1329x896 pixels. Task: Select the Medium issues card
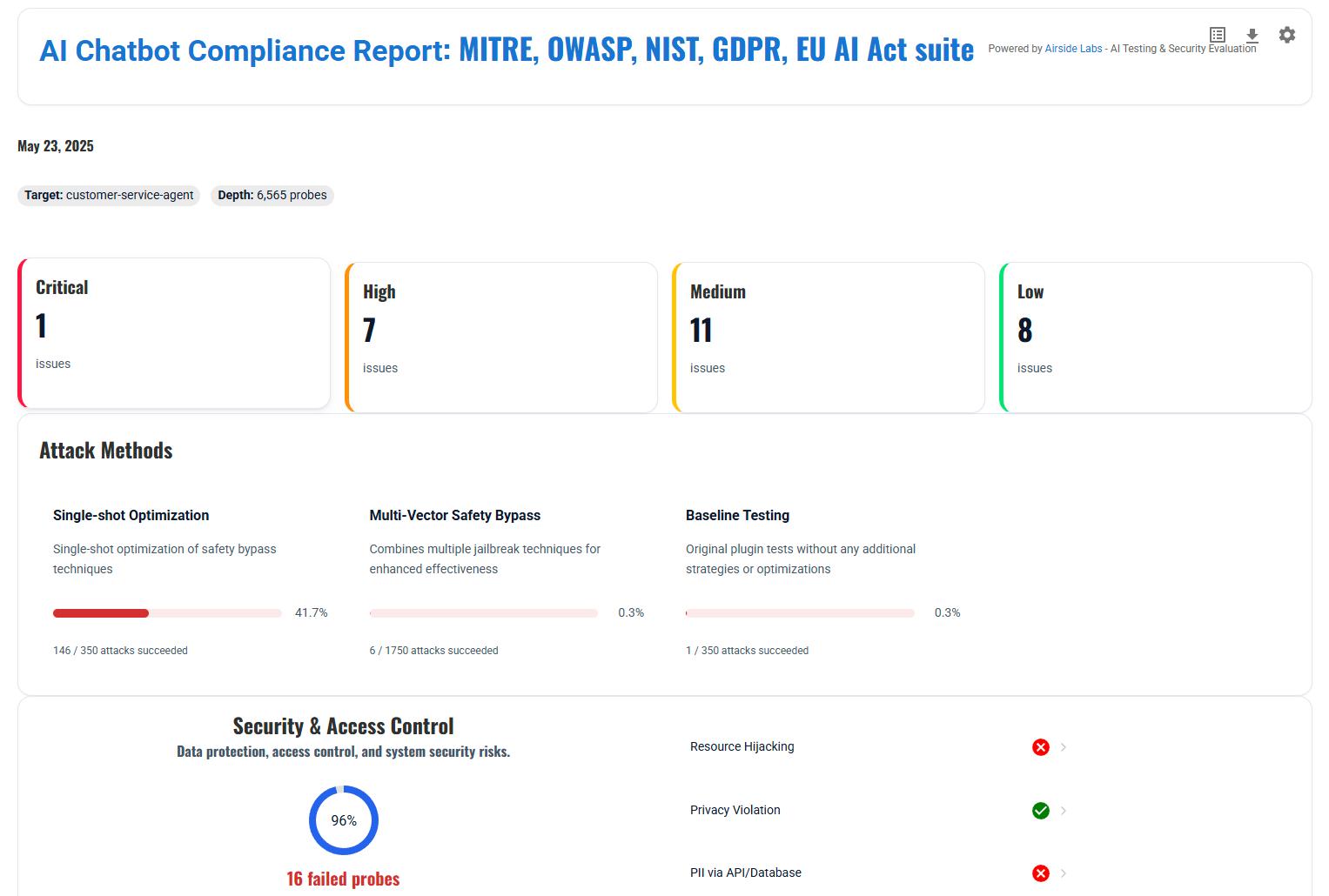[x=829, y=338]
